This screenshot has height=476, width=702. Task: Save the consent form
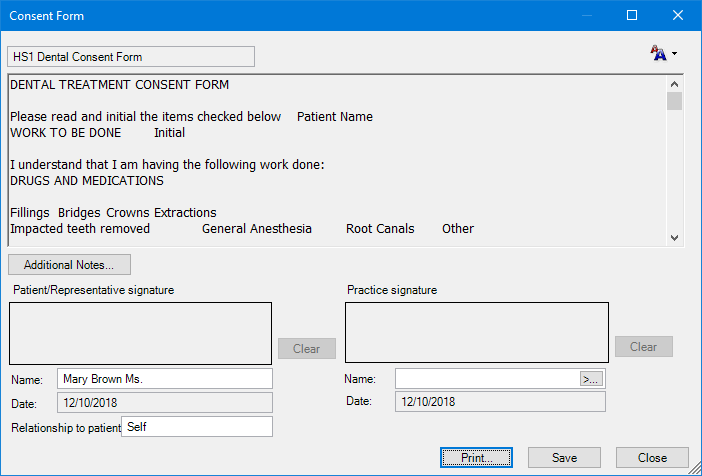coord(564,457)
